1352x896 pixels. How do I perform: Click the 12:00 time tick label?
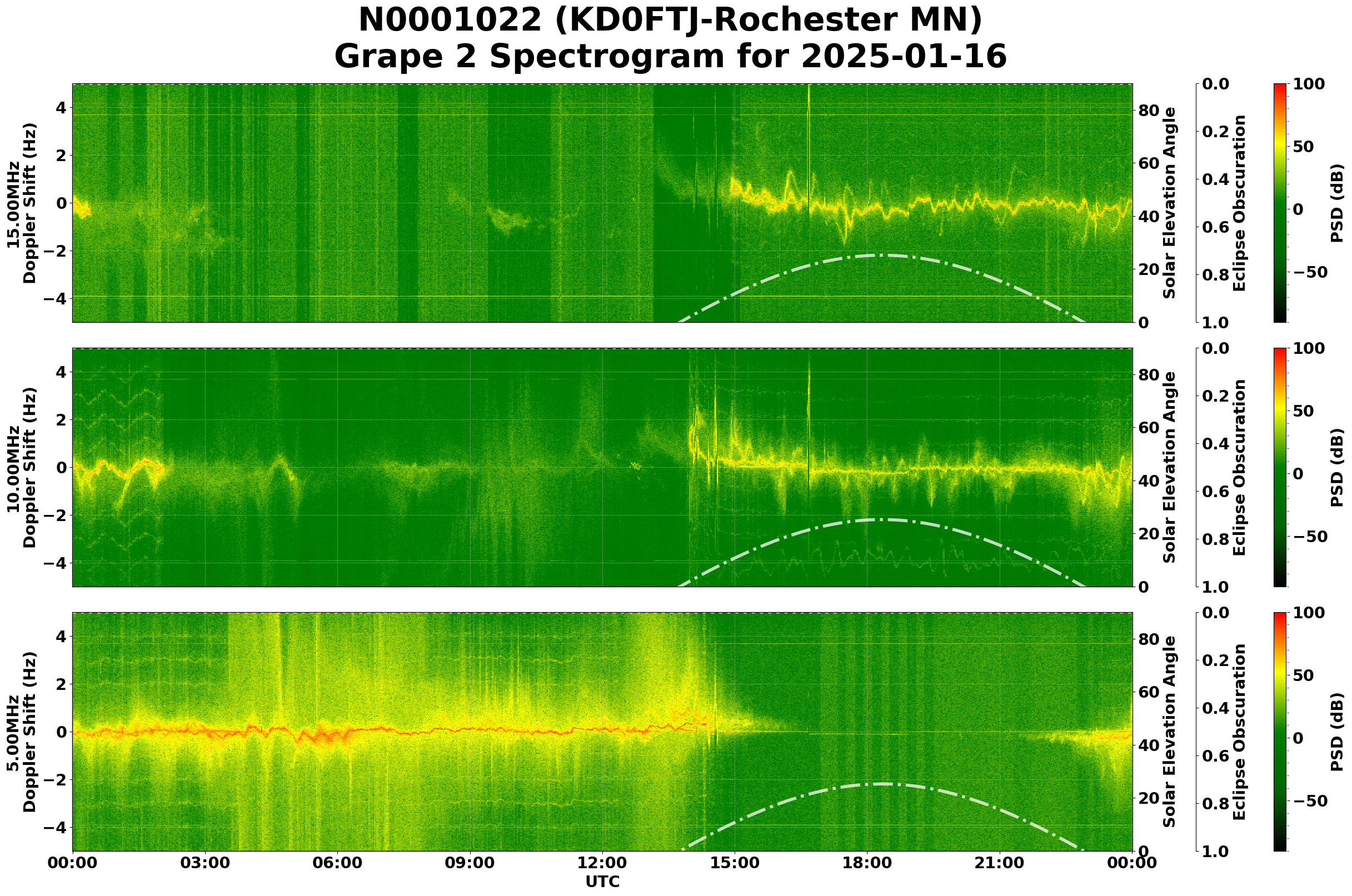tap(602, 863)
